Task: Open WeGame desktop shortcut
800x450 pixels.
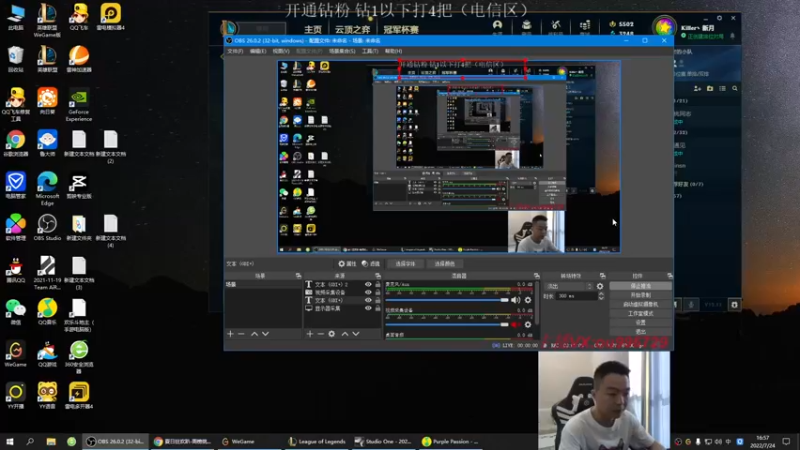Action: click(15, 354)
